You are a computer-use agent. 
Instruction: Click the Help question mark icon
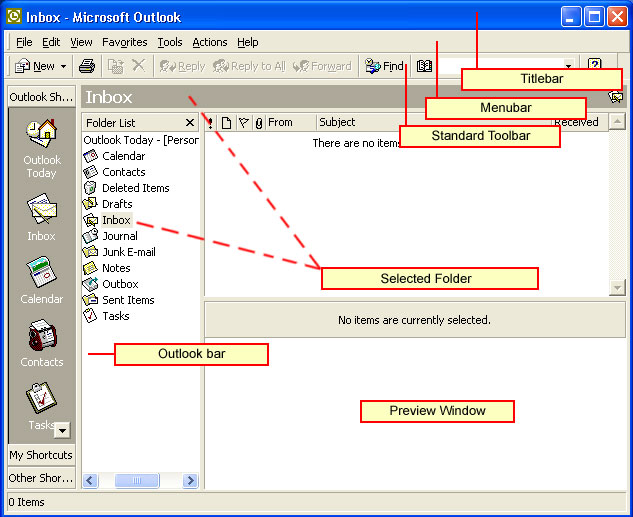[595, 65]
